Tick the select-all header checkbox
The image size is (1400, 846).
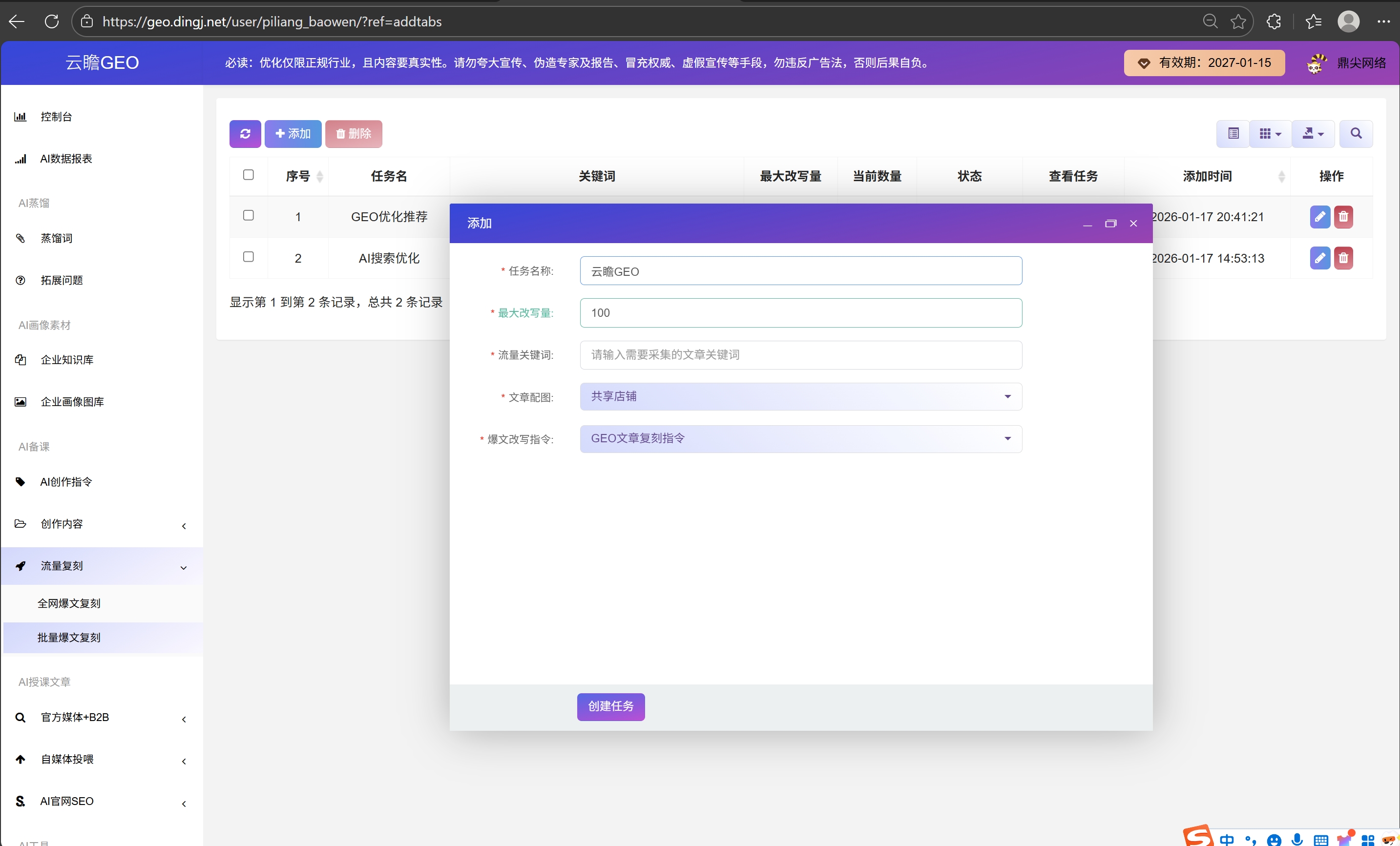pyautogui.click(x=248, y=174)
